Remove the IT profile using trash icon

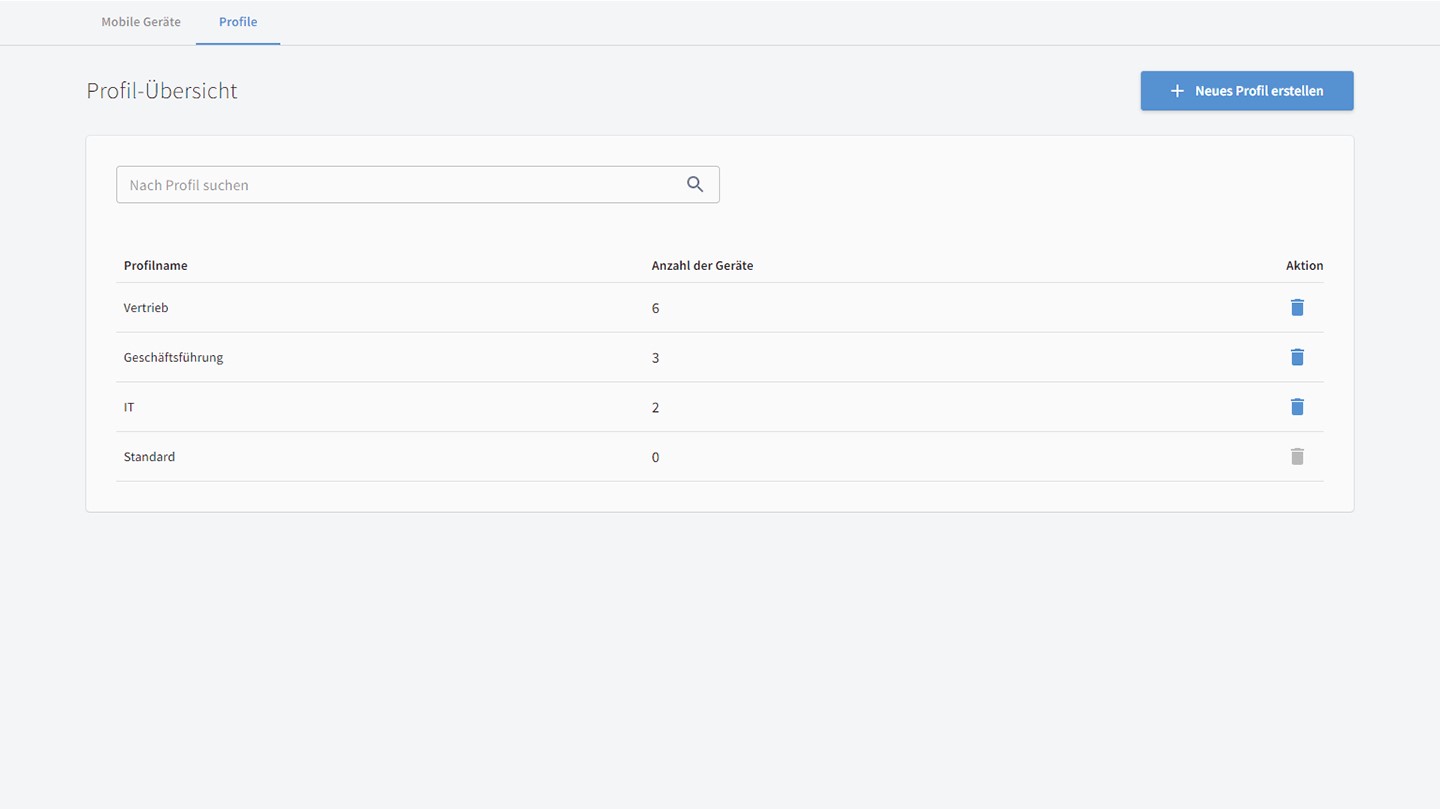(1297, 407)
